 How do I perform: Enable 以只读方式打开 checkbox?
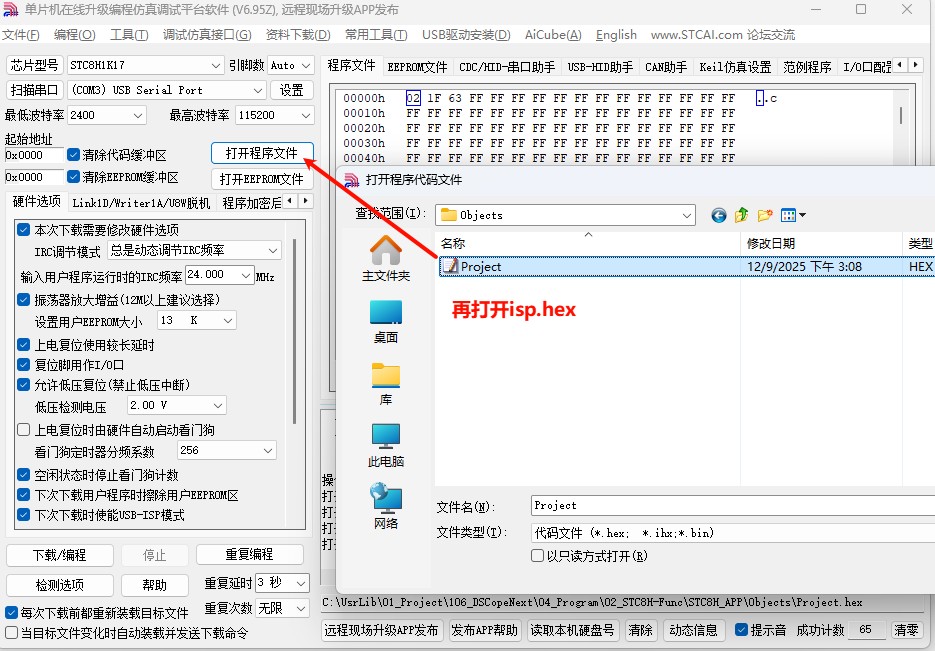tap(538, 556)
